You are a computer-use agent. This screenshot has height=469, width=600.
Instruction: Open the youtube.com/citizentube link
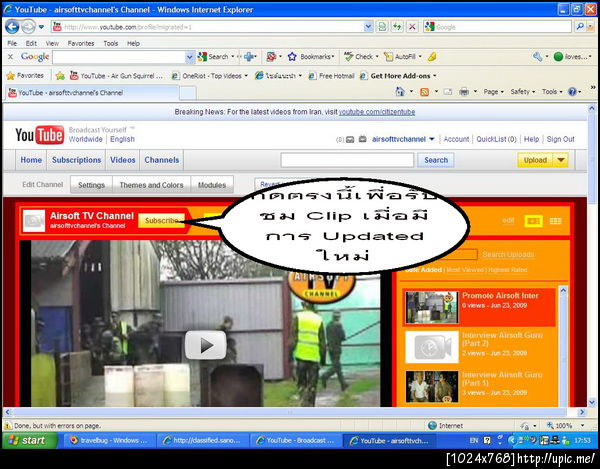tap(377, 112)
